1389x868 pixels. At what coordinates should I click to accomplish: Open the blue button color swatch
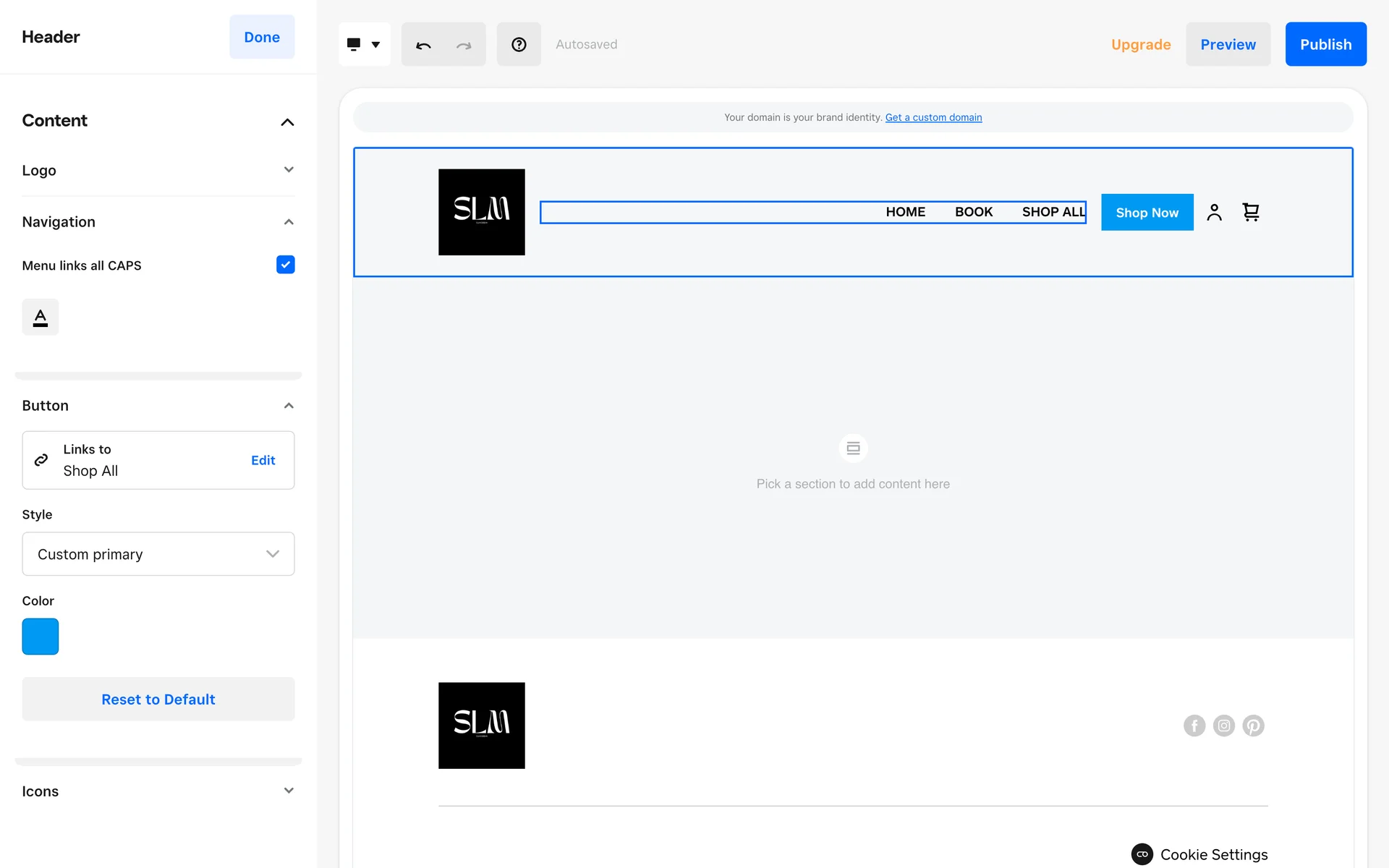[41, 637]
